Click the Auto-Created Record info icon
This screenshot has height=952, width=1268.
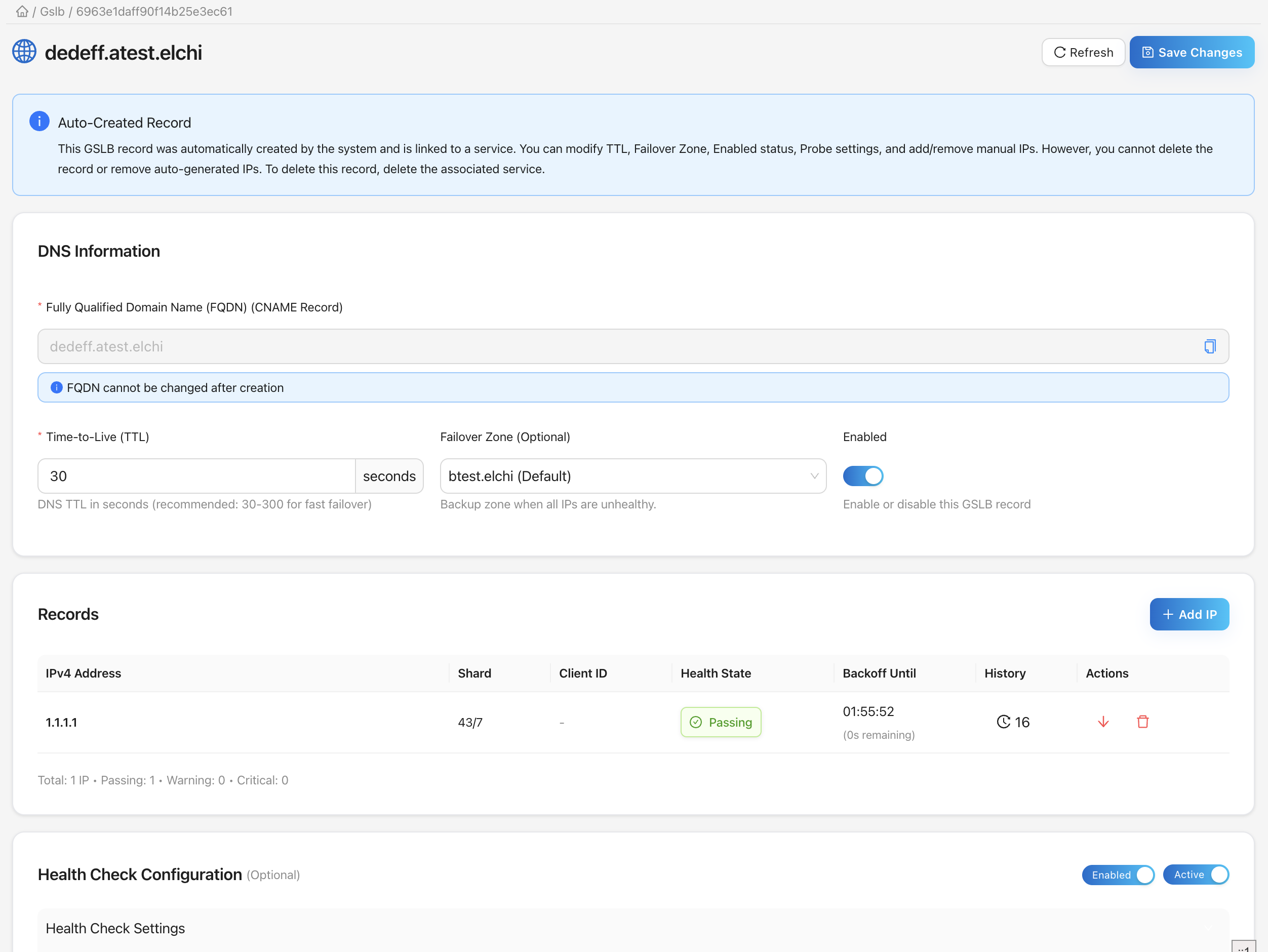pyautogui.click(x=39, y=122)
